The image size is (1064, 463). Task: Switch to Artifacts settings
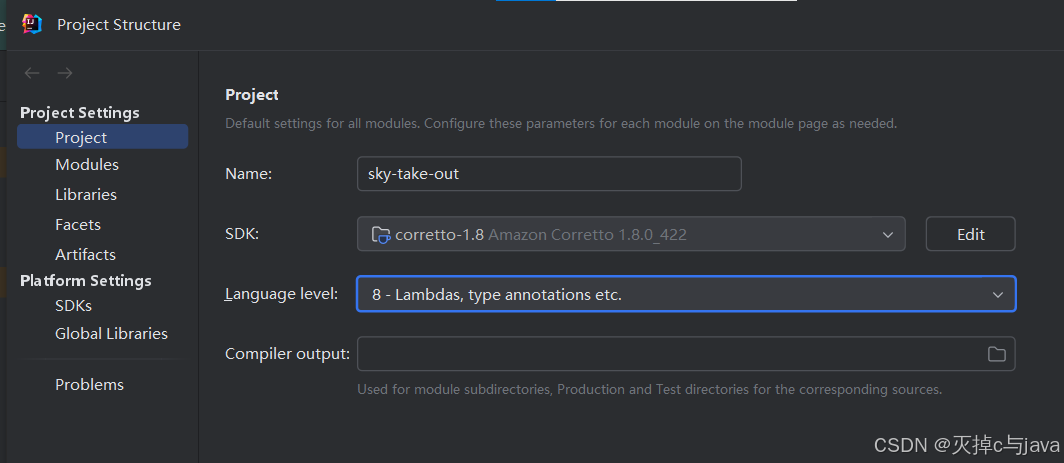tap(85, 255)
